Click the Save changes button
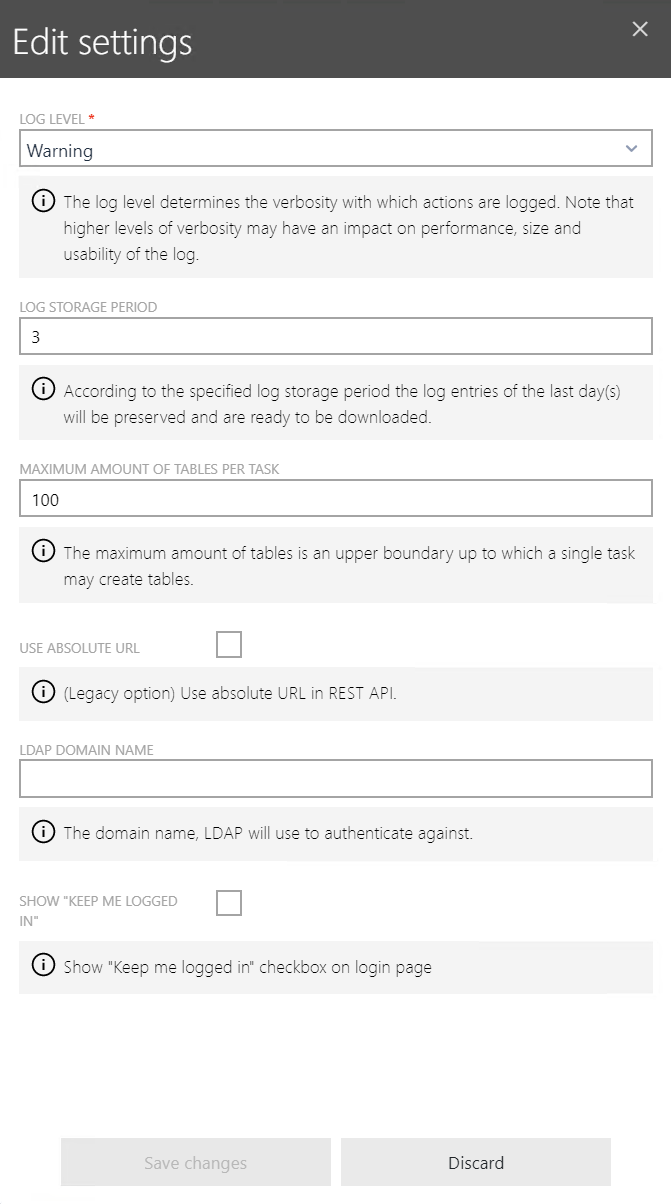 [195, 1163]
